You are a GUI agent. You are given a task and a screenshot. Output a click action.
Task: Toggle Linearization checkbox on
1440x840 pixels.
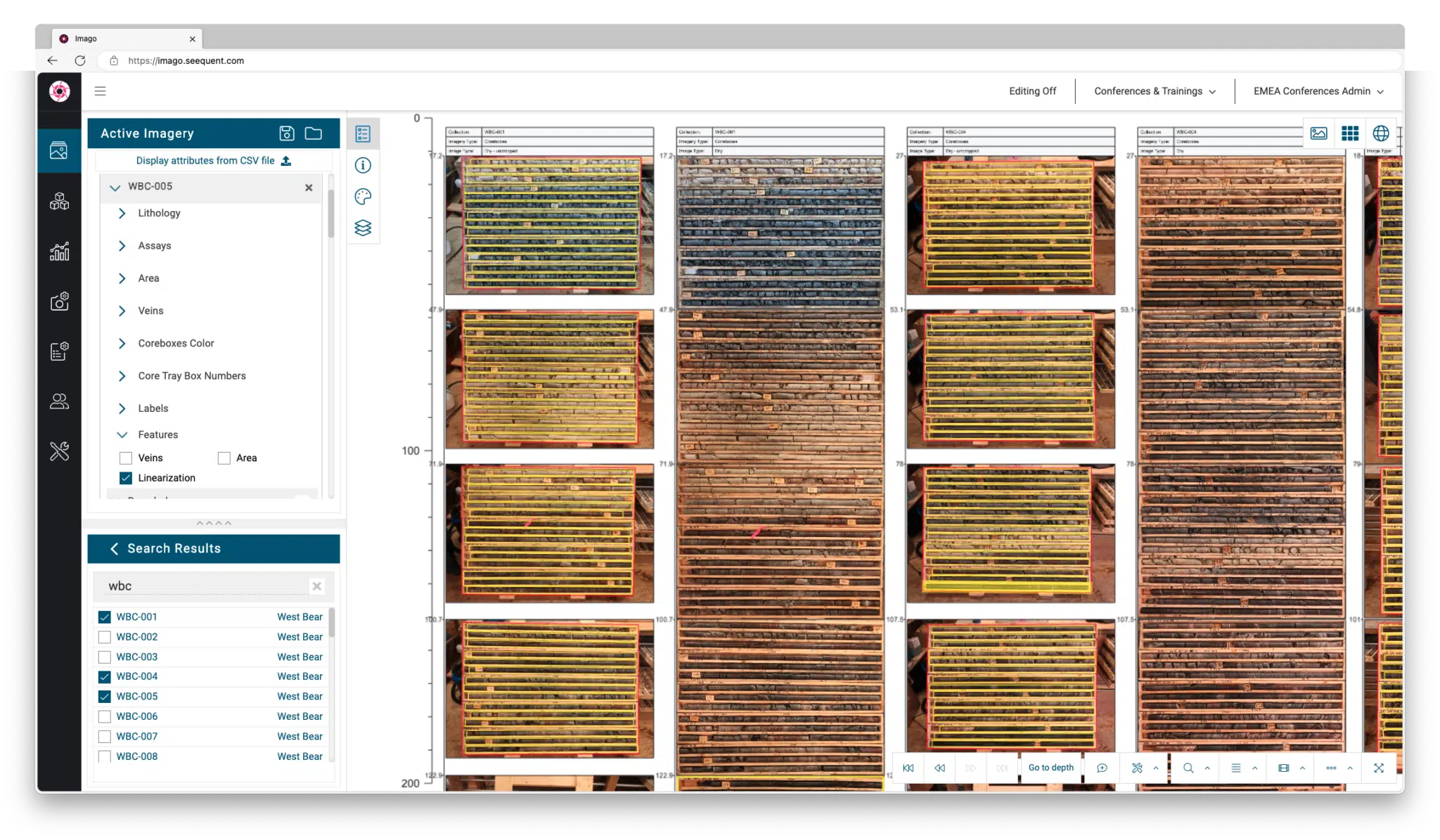click(x=126, y=477)
